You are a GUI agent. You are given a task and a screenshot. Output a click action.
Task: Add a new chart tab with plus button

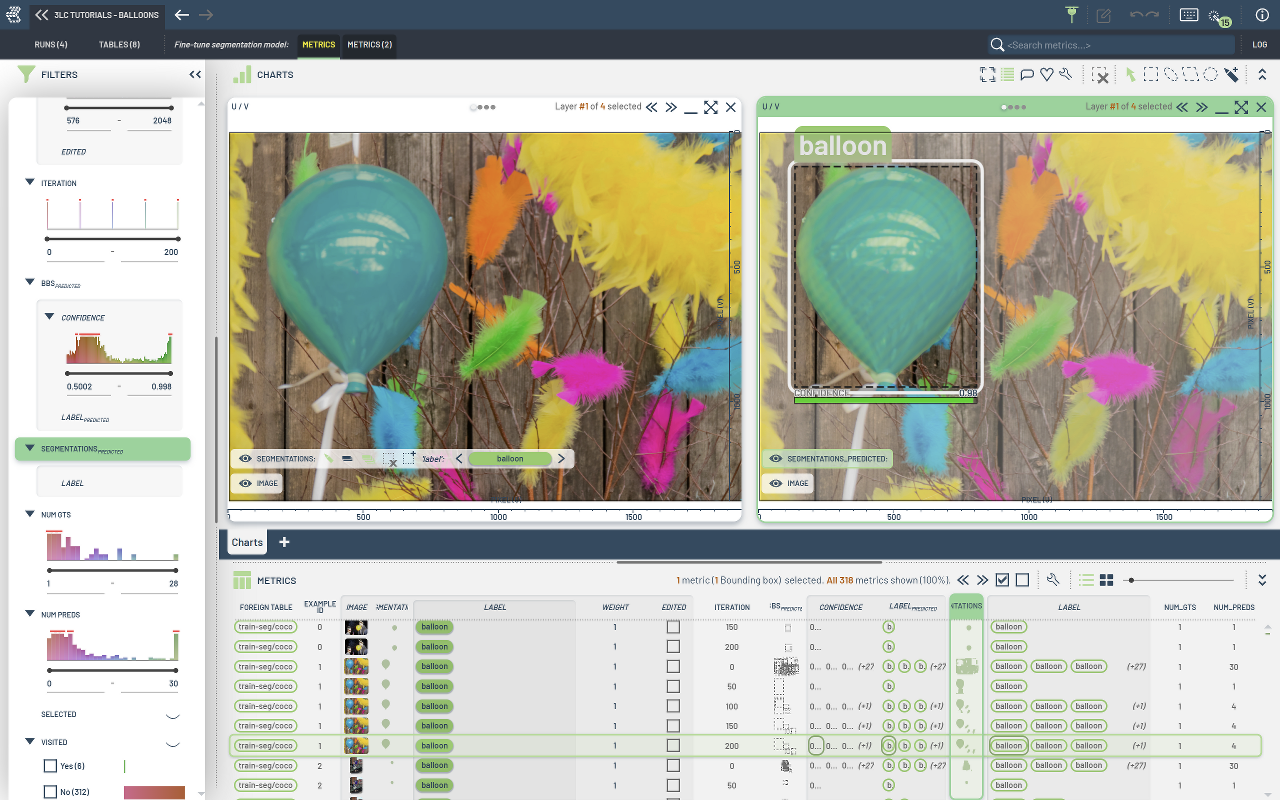284,542
